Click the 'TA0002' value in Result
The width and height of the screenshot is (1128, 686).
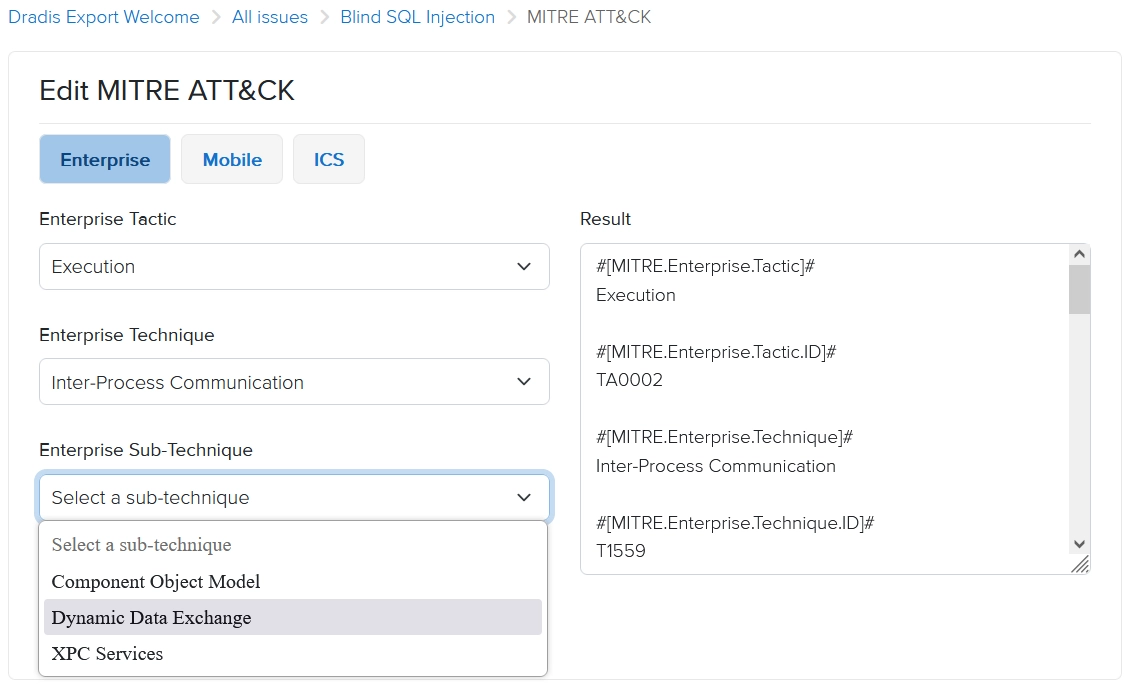(629, 380)
